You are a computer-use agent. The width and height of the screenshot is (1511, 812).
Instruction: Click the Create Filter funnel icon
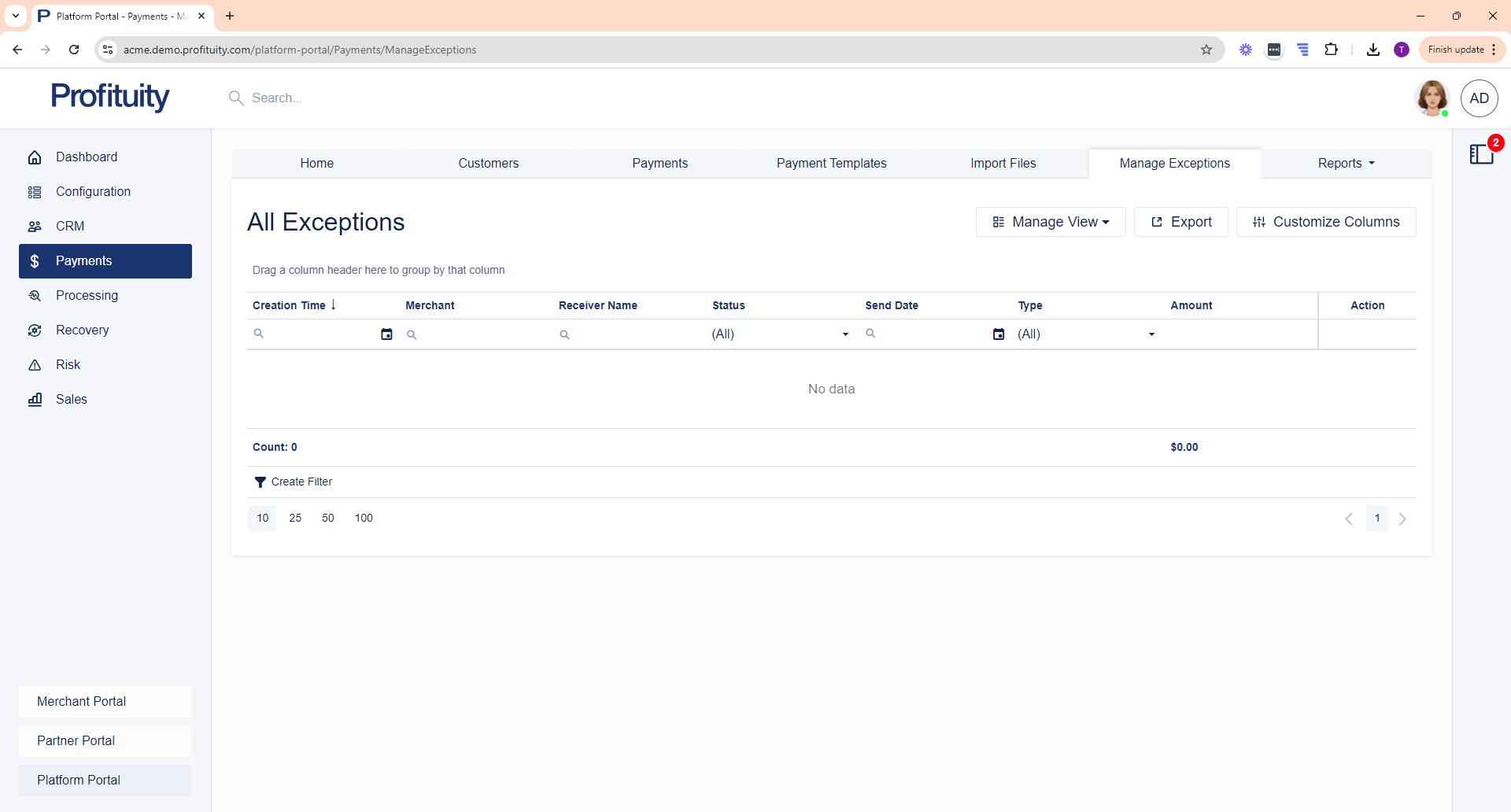pos(260,482)
